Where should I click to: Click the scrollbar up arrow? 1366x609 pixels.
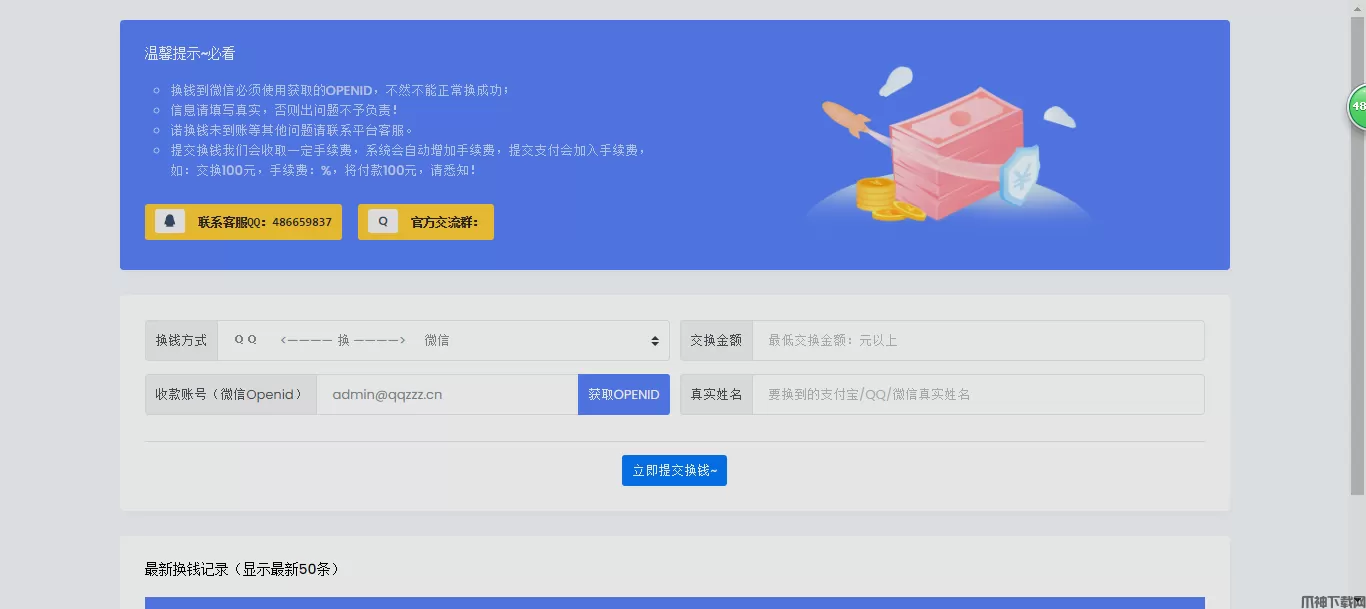1357,8
